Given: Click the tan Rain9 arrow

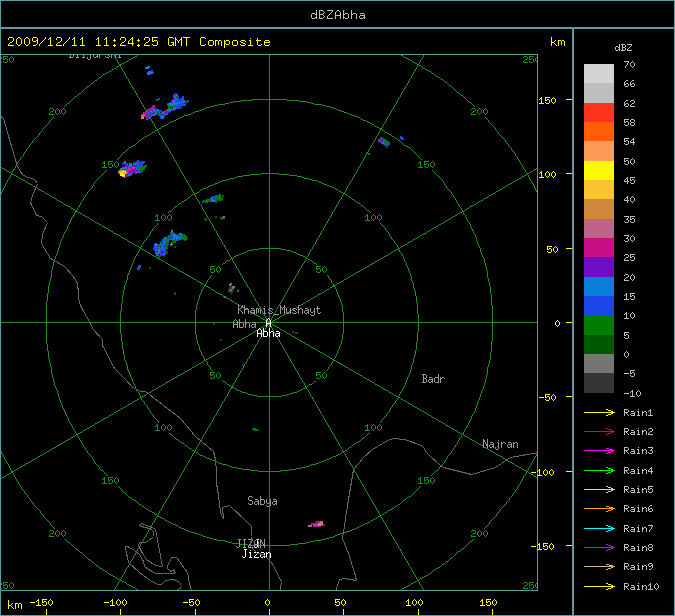Looking at the screenshot, I should coord(599,566).
